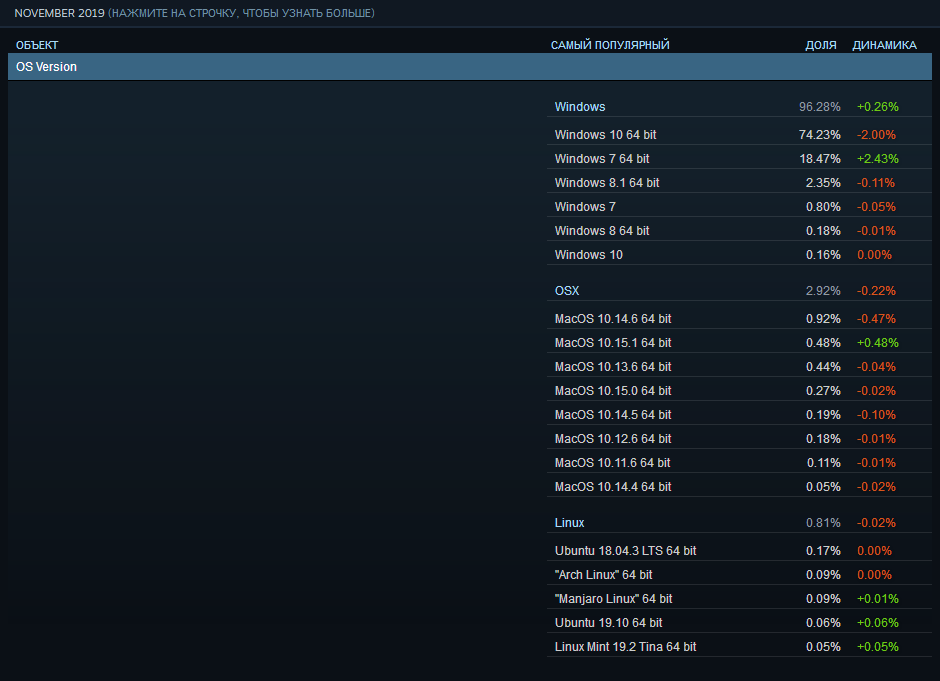Click the +0.06% change value
This screenshot has height=681, width=940.
[x=878, y=623]
